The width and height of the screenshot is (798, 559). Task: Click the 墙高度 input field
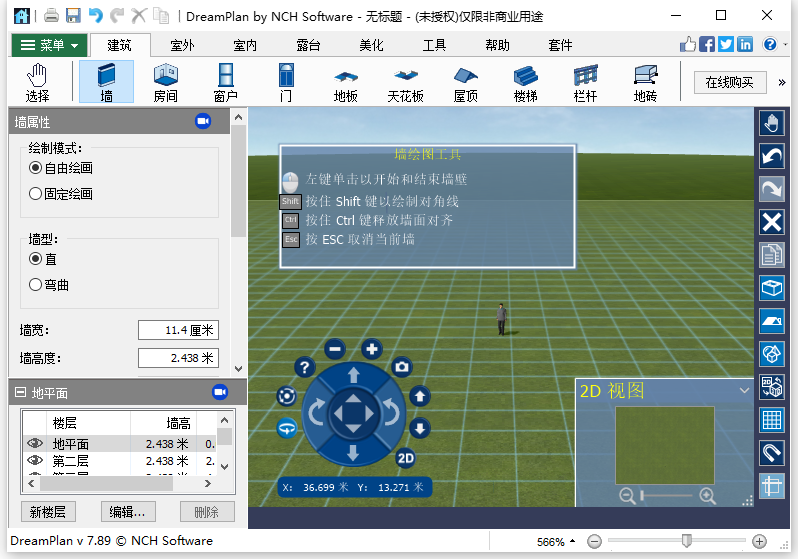178,358
